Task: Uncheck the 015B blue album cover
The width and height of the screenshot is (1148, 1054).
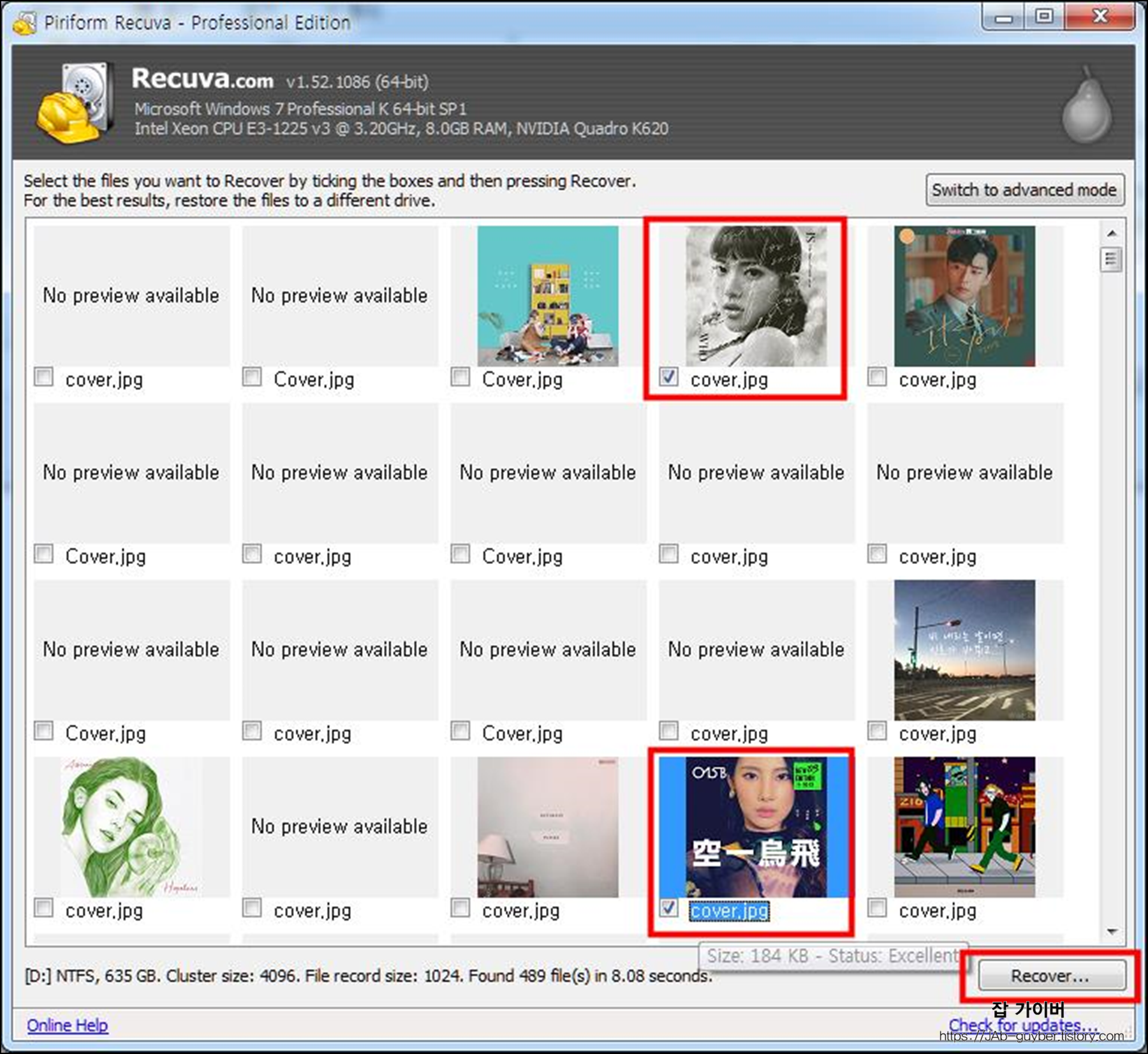Action: [x=668, y=907]
